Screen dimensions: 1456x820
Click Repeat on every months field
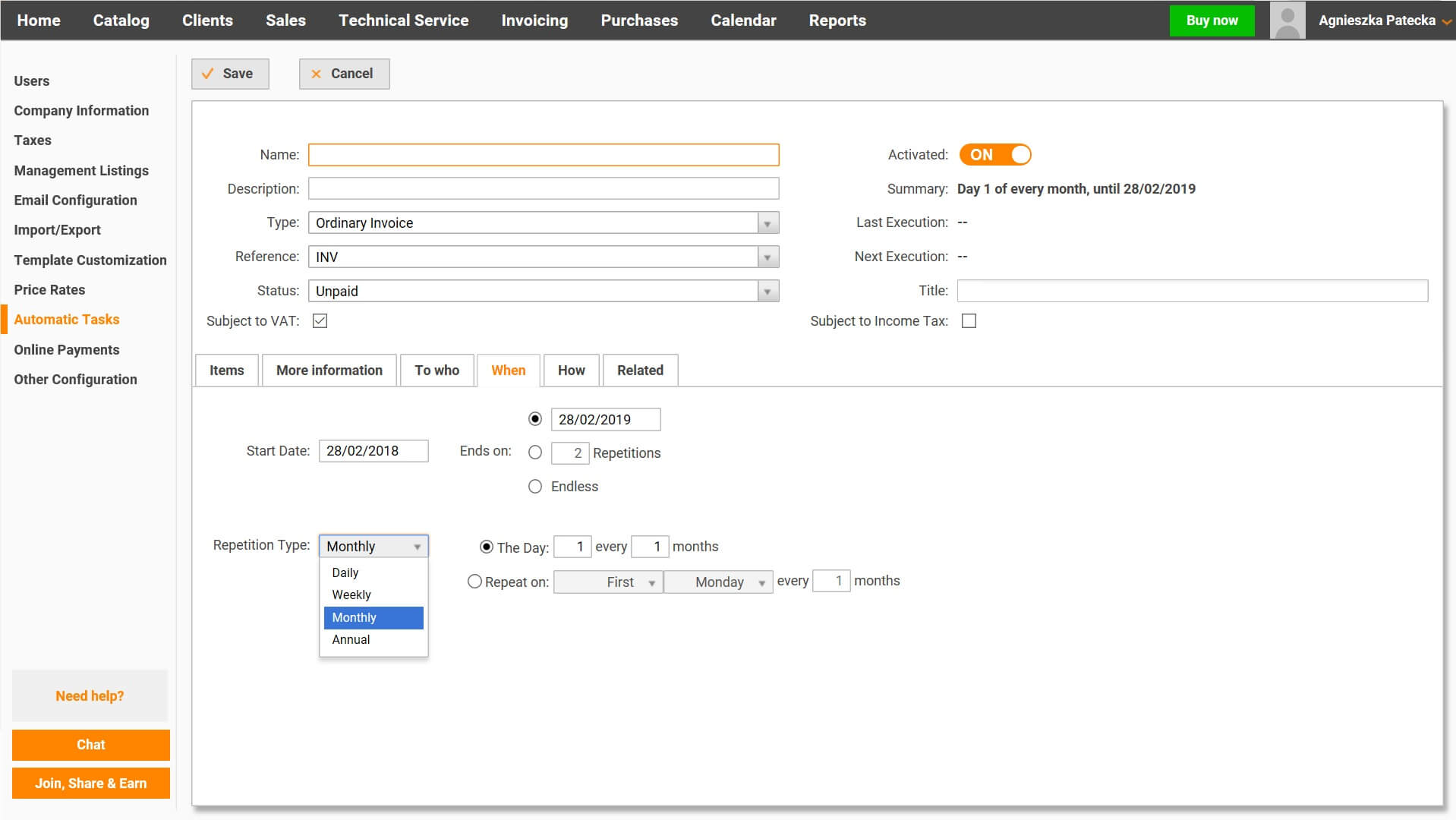point(831,582)
